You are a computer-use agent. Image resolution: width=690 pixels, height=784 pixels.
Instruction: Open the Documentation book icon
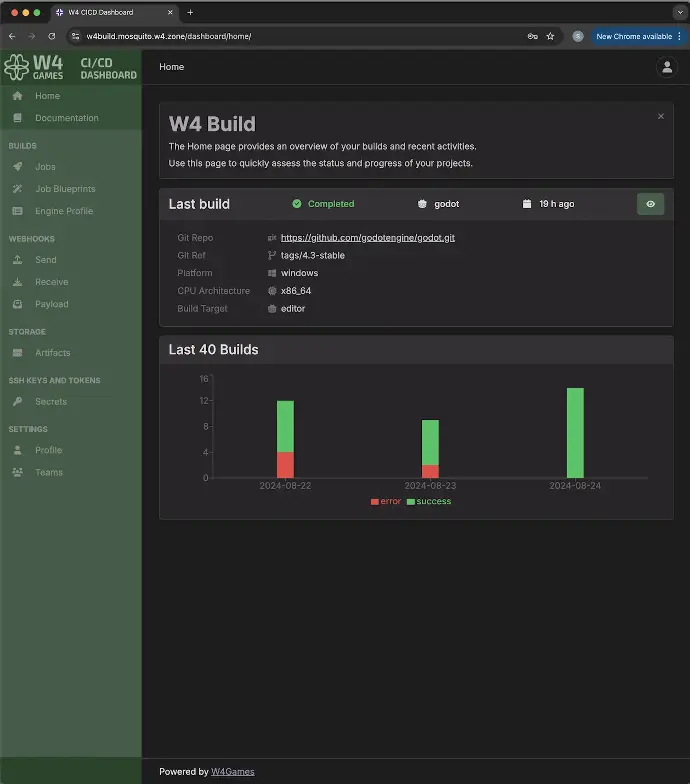point(18,118)
